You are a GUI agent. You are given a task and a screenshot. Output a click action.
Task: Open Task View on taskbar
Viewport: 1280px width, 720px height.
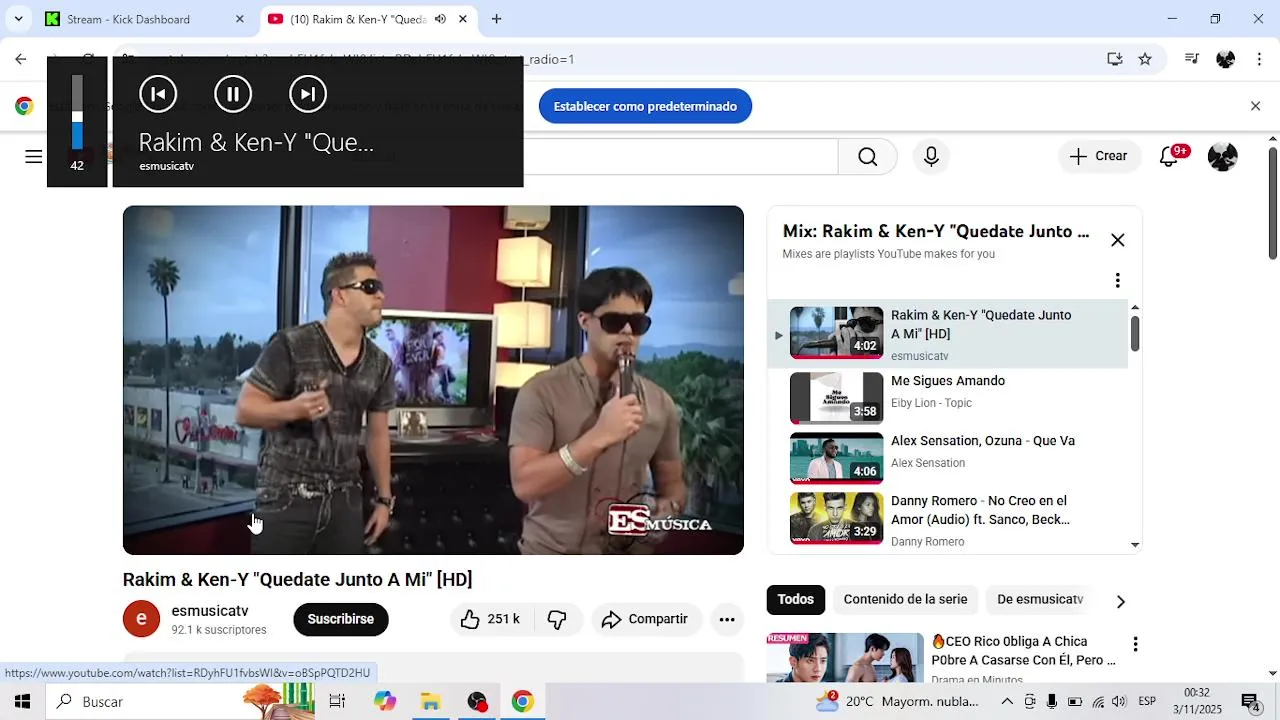[x=337, y=701]
